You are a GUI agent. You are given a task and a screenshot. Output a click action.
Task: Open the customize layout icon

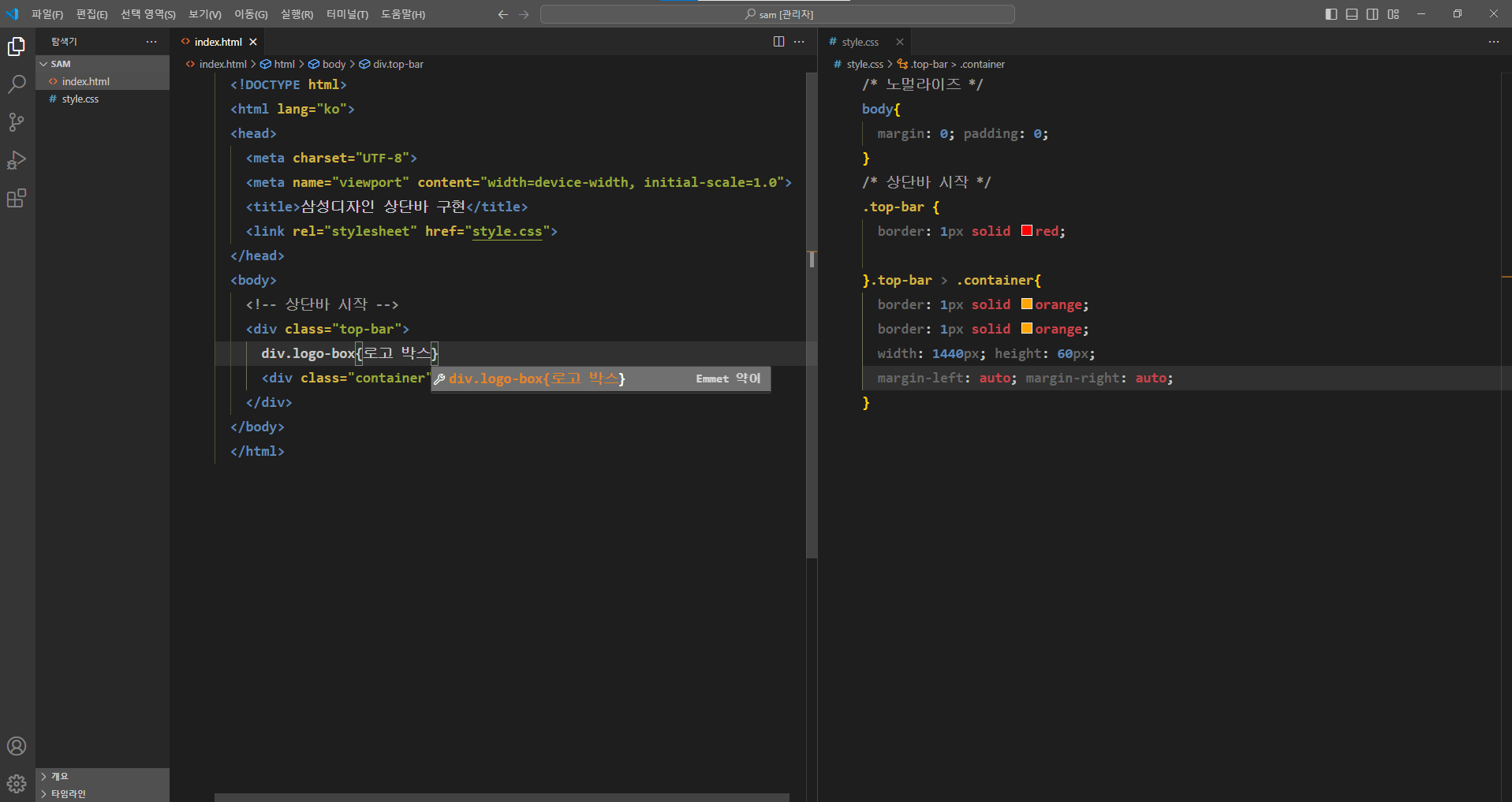coord(1394,14)
